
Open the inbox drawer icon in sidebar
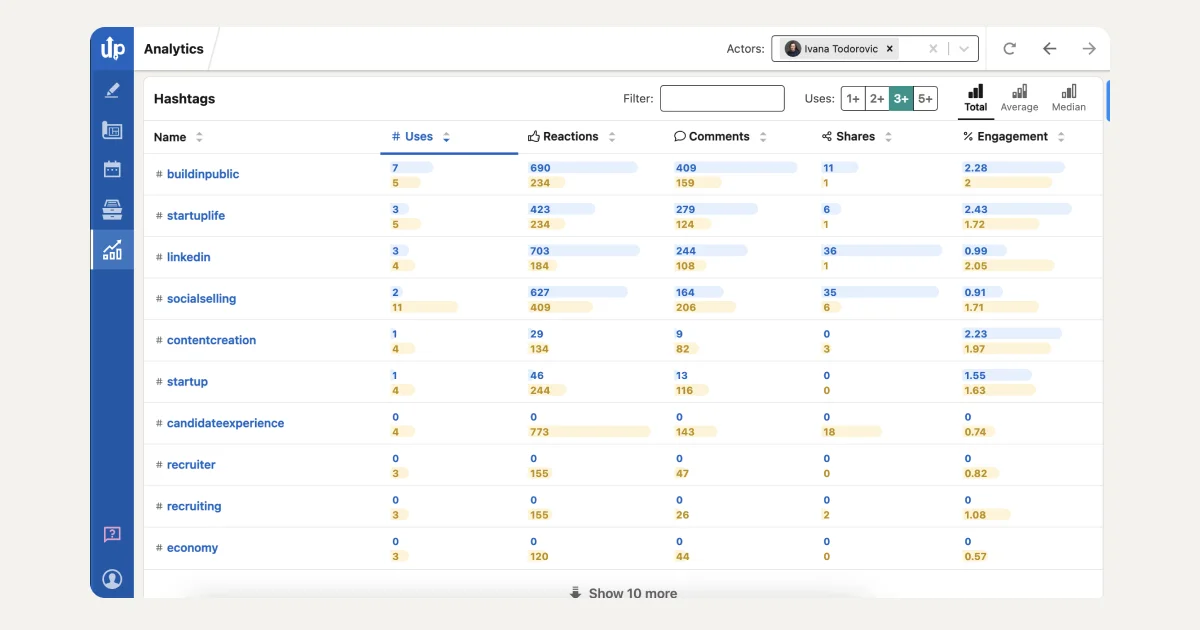coord(111,210)
